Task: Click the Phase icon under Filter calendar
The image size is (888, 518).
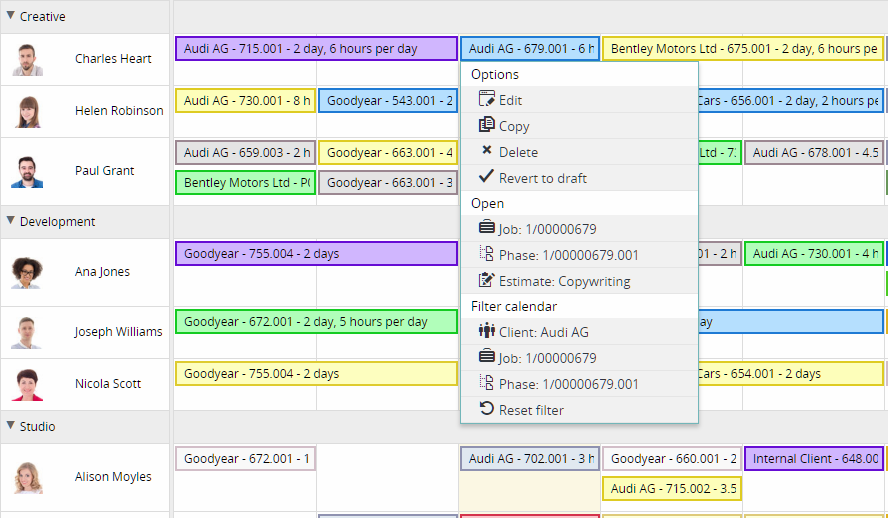Action: tap(486, 382)
